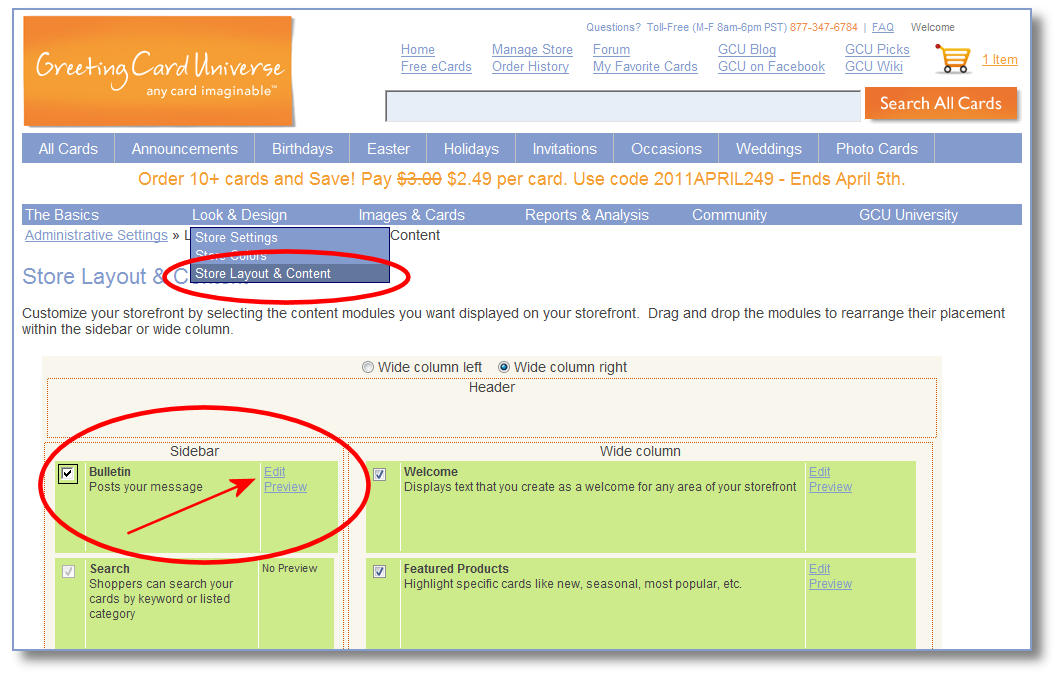This screenshot has width=1056, height=679.
Task: Open GCU Wiki link
Action: [x=873, y=67]
